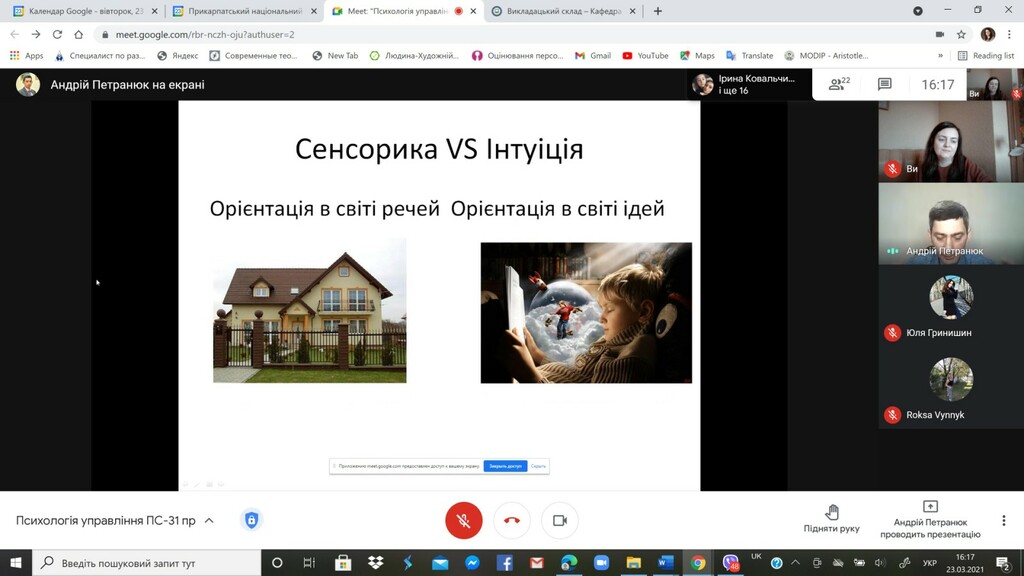Open the participants list icon
Screen dimensions: 1024x576
840,85
